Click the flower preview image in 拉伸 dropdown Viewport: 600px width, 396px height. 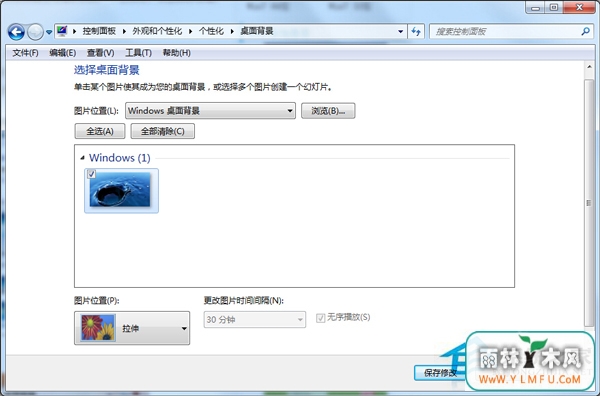[x=98, y=328]
